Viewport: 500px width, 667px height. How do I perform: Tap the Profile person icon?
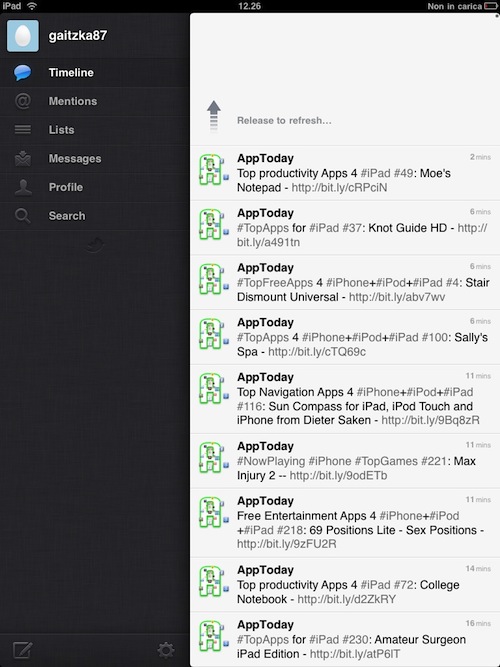(x=23, y=187)
